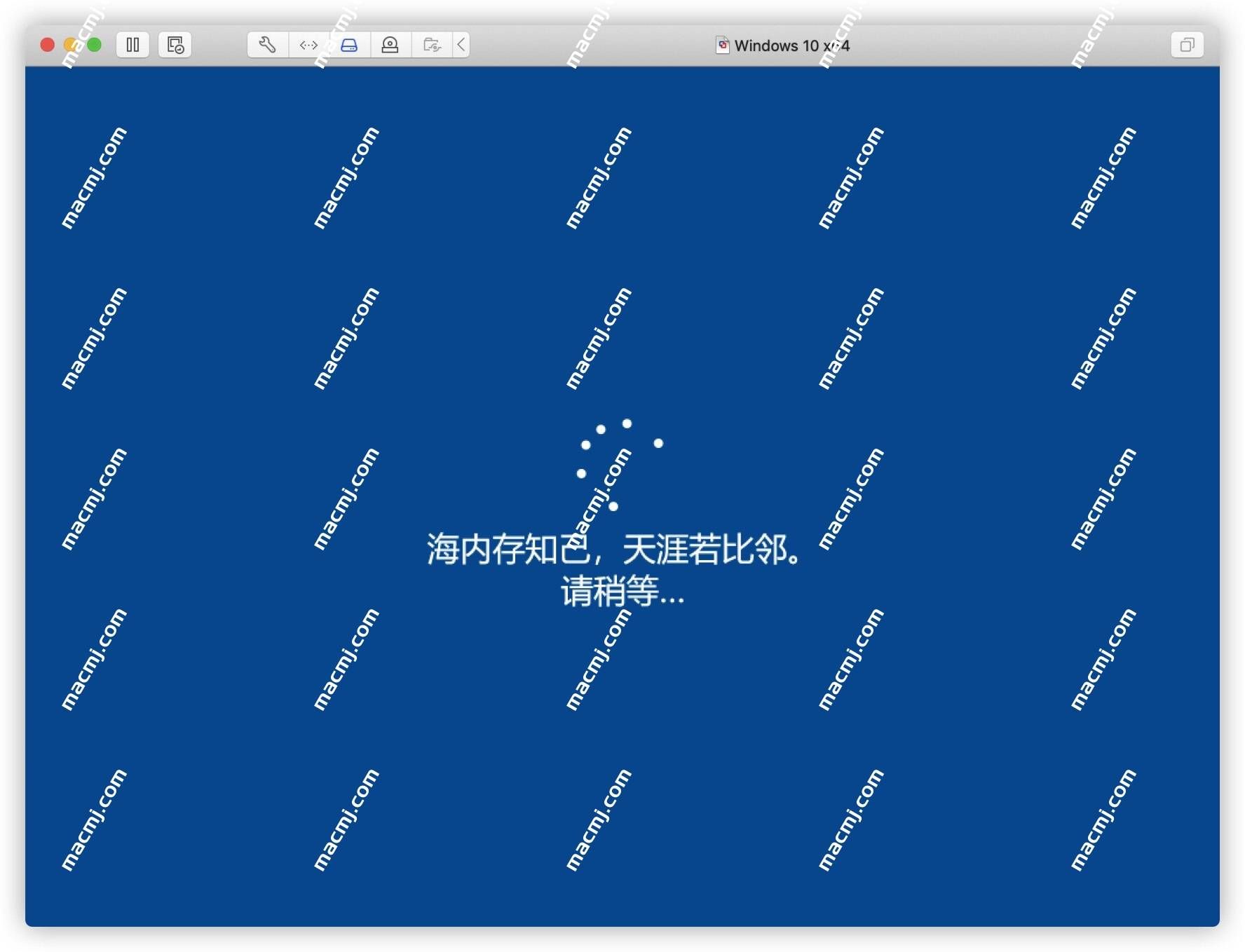This screenshot has height=952, width=1245.
Task: Click the blue hard disk icon
Action: [349, 45]
